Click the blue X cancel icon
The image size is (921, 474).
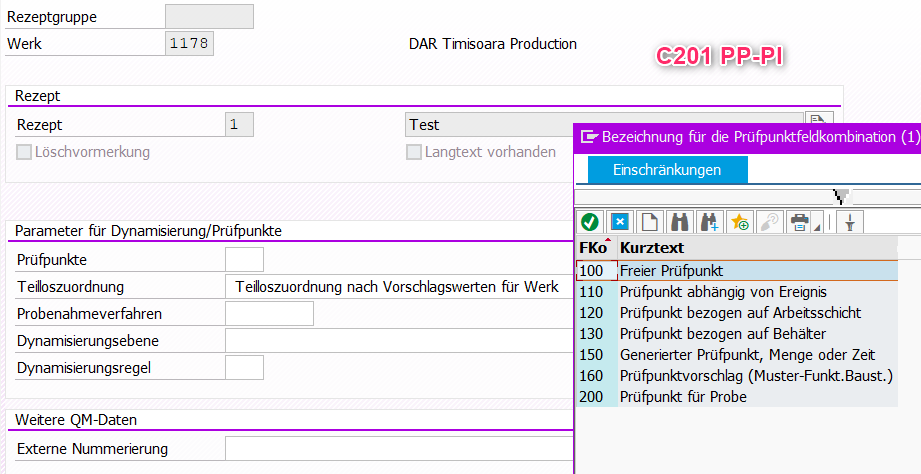click(619, 221)
